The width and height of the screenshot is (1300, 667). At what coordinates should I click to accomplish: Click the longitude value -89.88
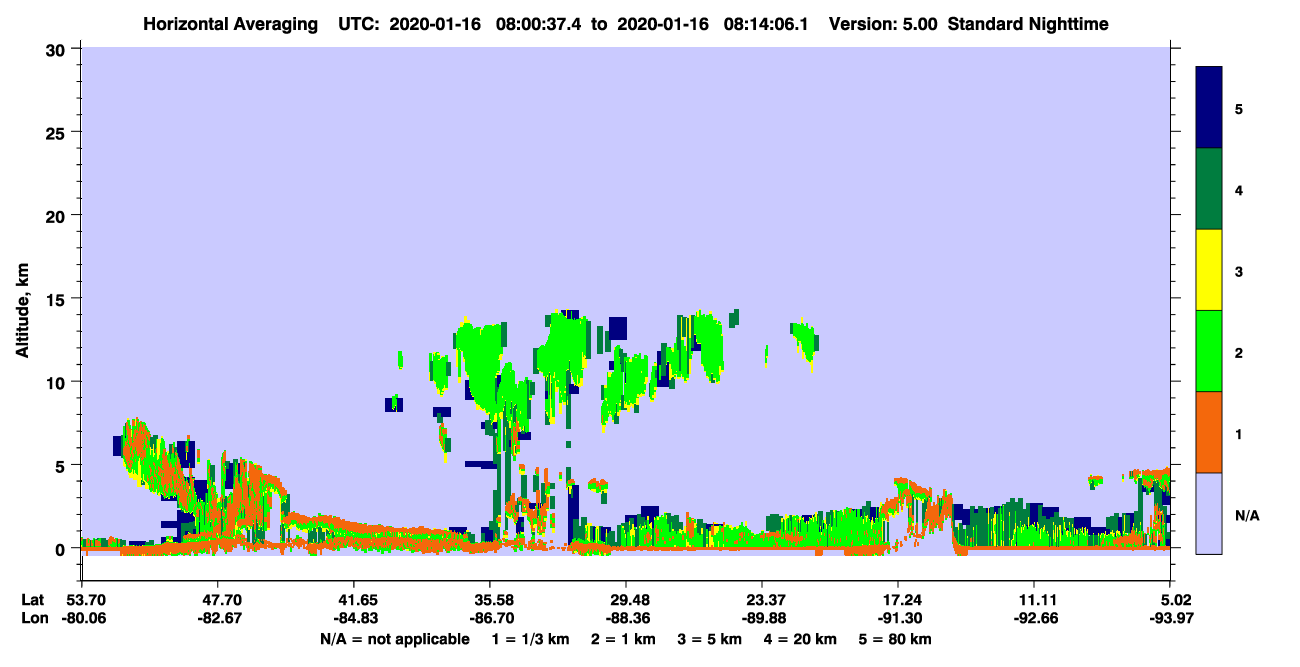click(762, 618)
